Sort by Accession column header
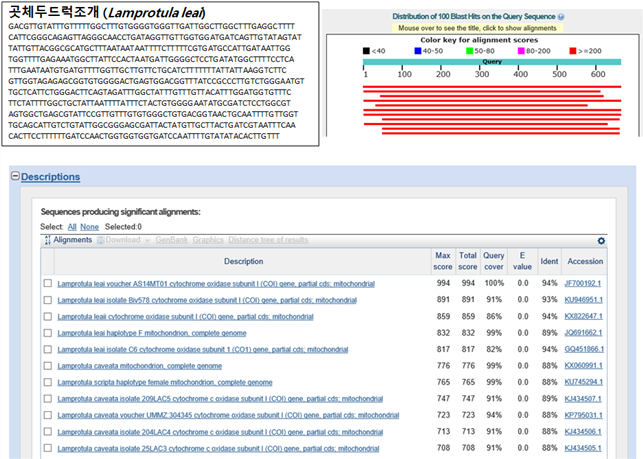Image resolution: width=643 pixels, height=459 pixels. (x=585, y=261)
